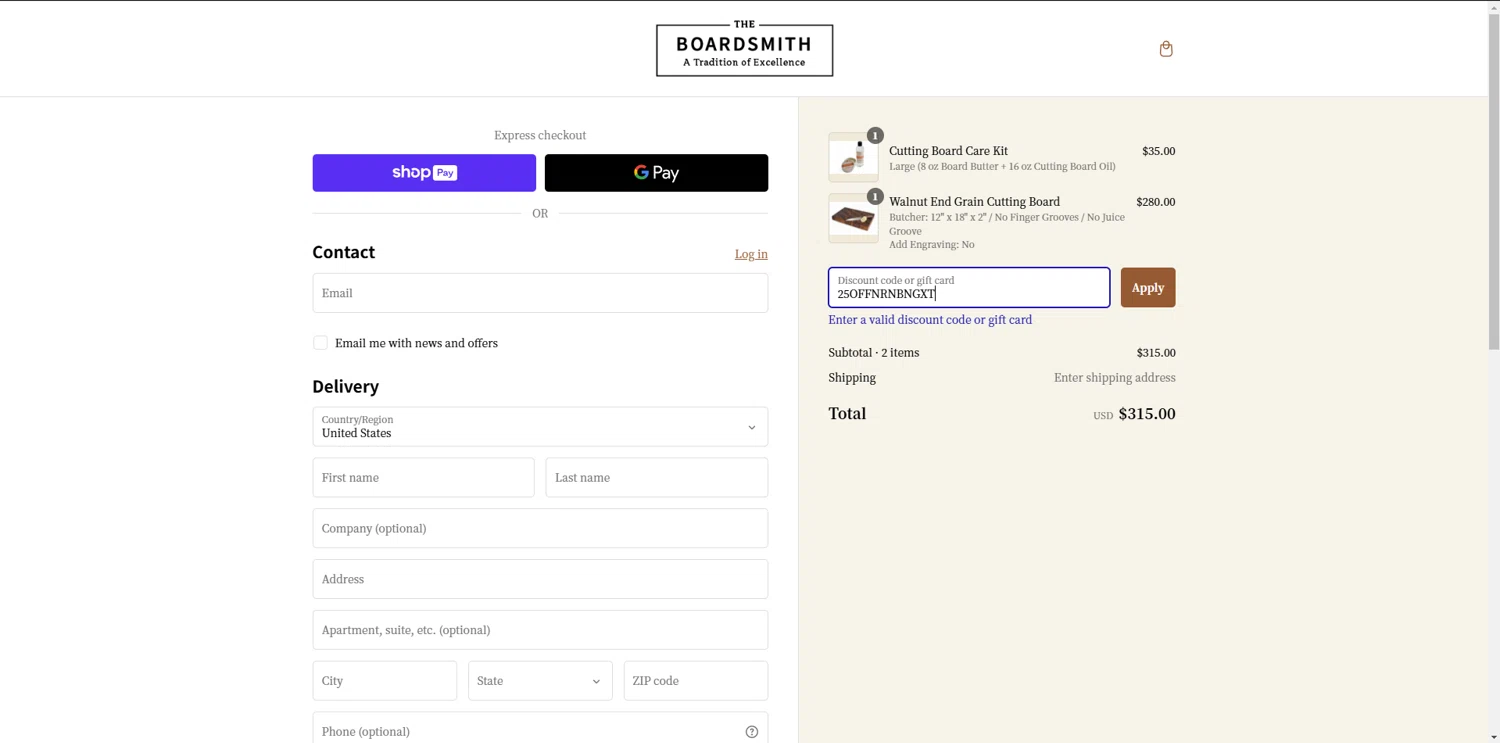Click the Cutting Board Care Kit thumbnail
This screenshot has width=1500, height=743.
point(853,157)
